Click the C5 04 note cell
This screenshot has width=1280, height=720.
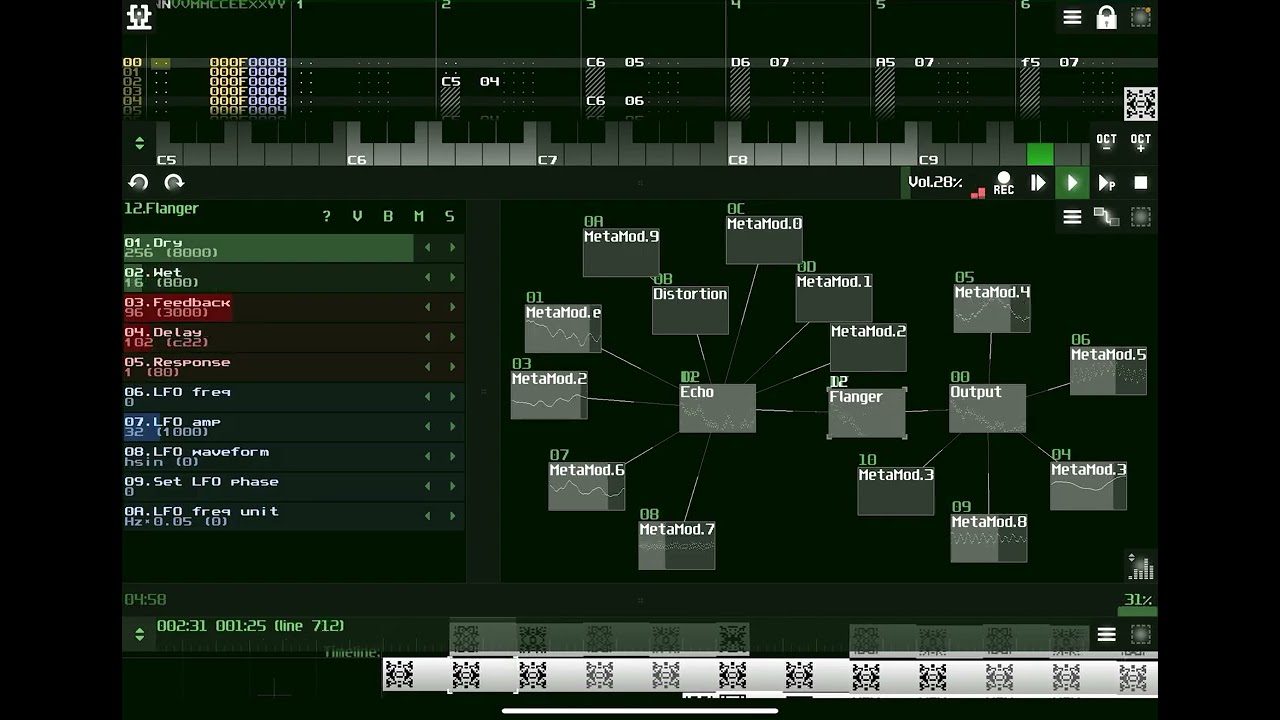pos(470,82)
